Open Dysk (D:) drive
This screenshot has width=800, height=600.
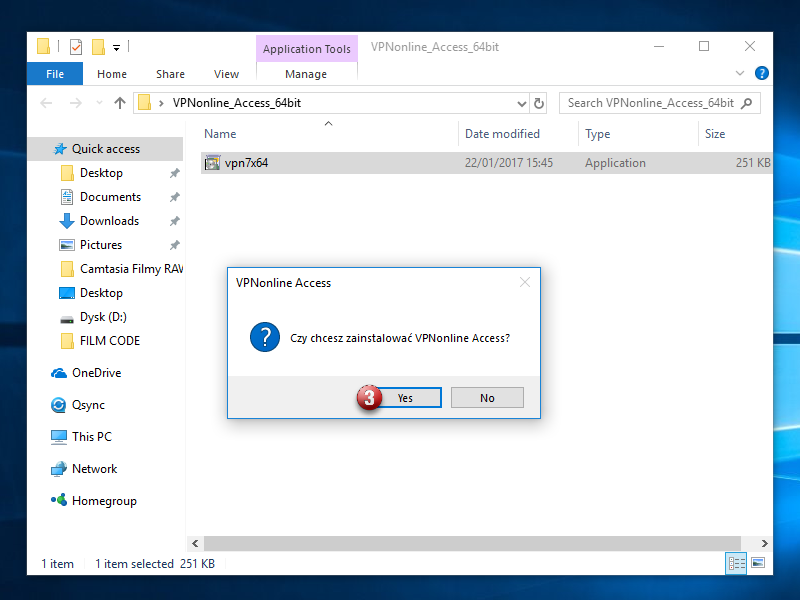pos(103,317)
